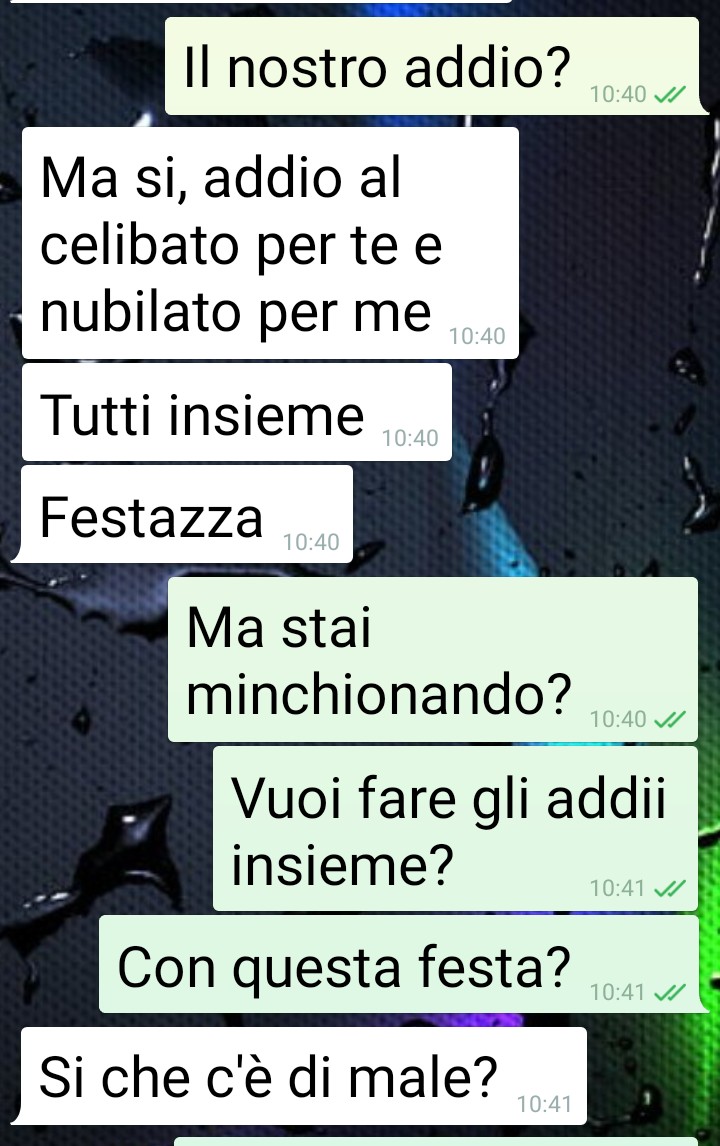This screenshot has height=1146, width=720.
Task: Tap the "Tutti insieme" message bubble
Action: tap(237, 412)
